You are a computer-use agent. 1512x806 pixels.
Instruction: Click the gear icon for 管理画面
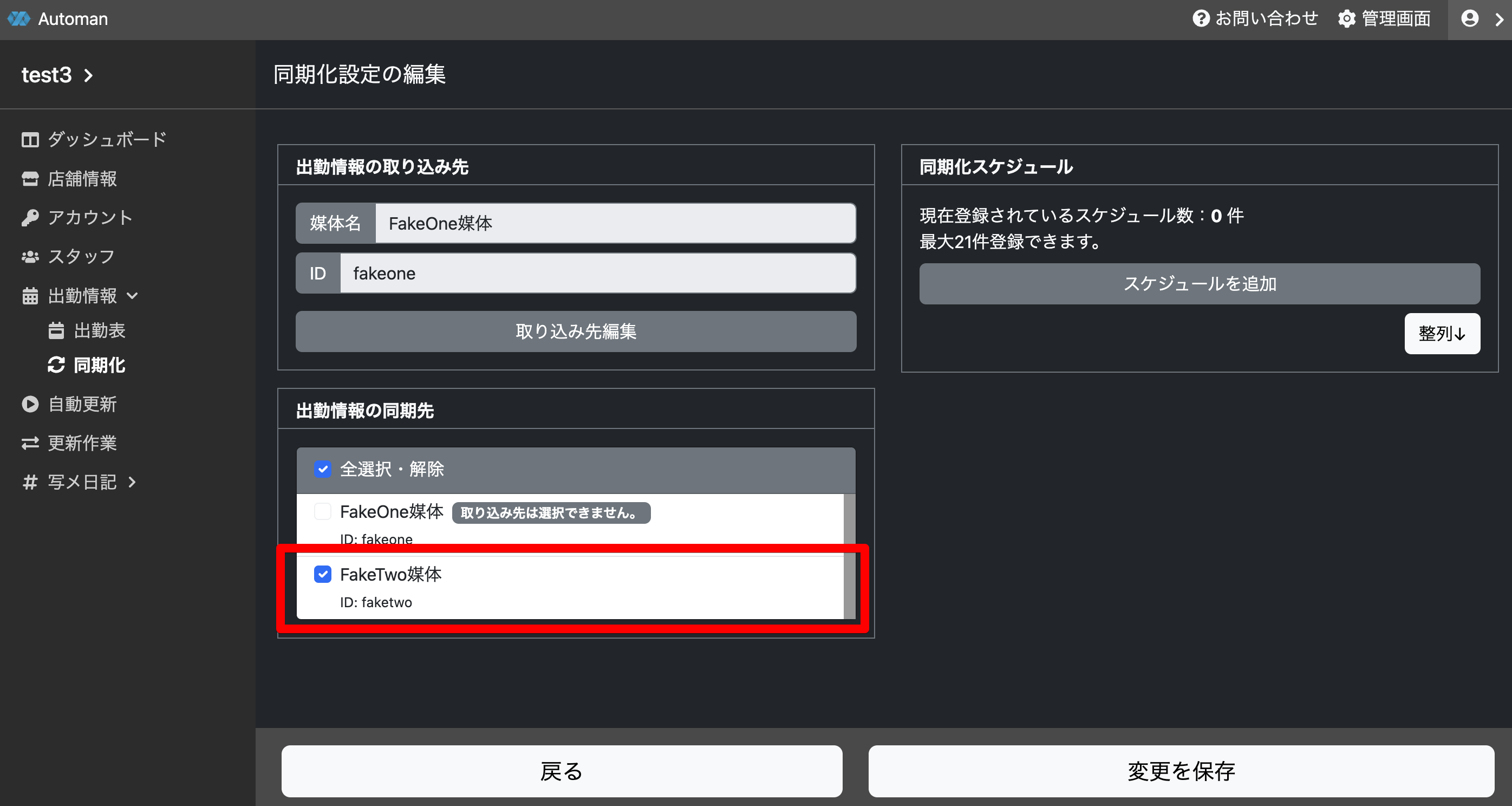1346,19
